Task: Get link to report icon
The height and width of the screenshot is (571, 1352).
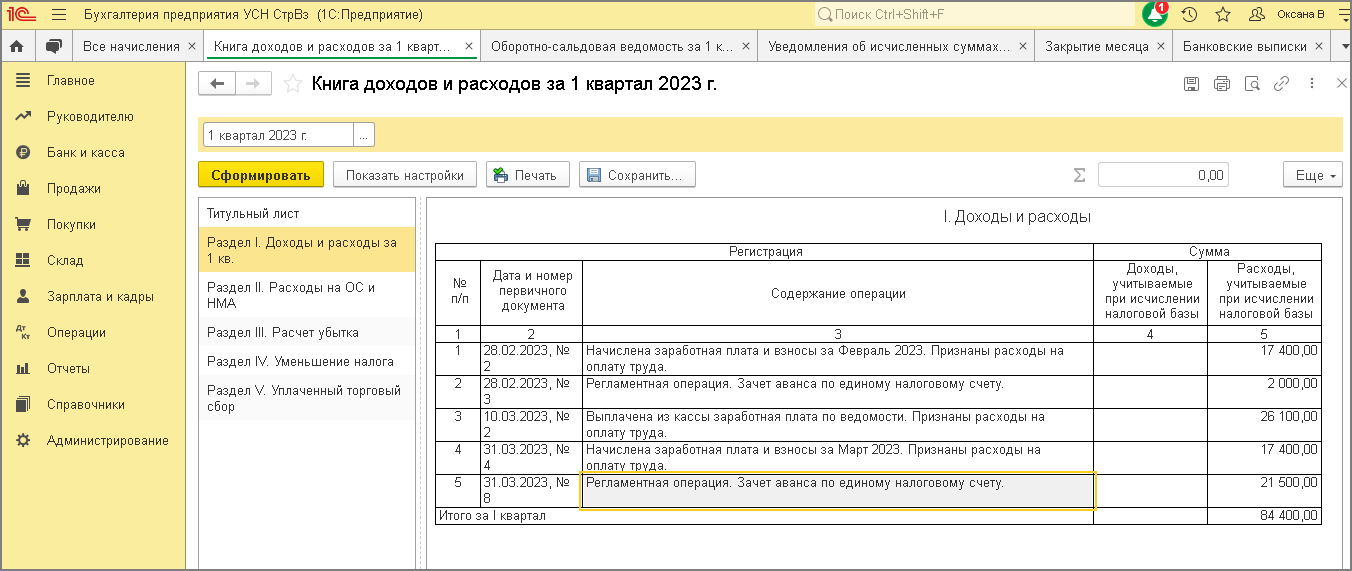Action: pos(1281,84)
